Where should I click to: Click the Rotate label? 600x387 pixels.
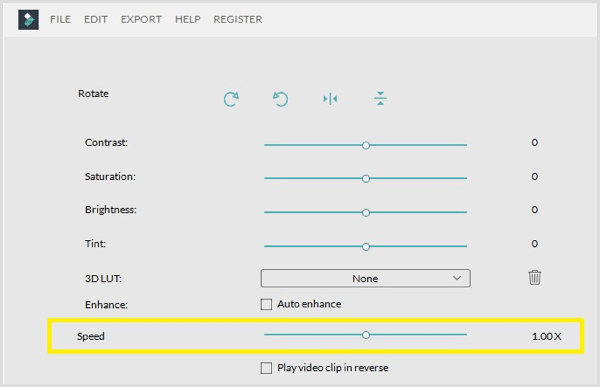pos(93,94)
